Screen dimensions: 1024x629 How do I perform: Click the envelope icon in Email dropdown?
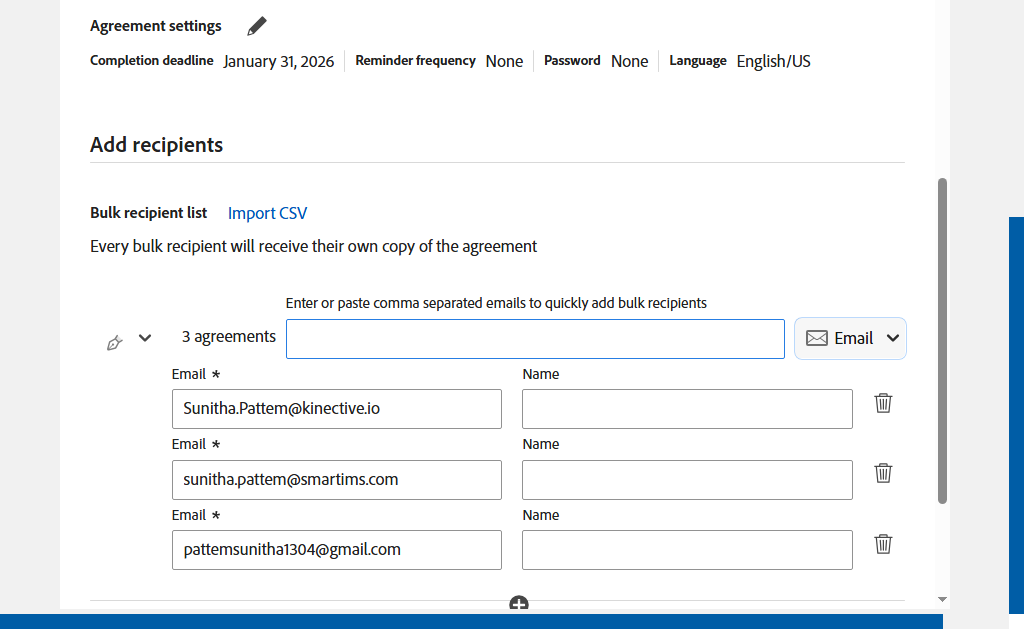point(817,338)
